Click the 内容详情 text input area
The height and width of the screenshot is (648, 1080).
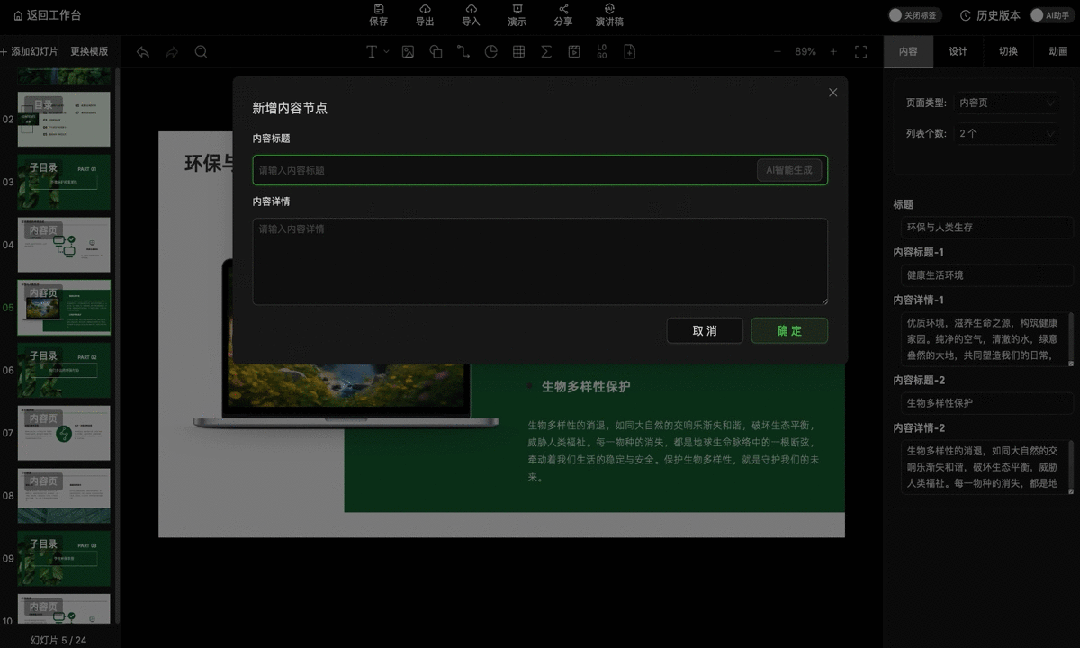pos(540,260)
